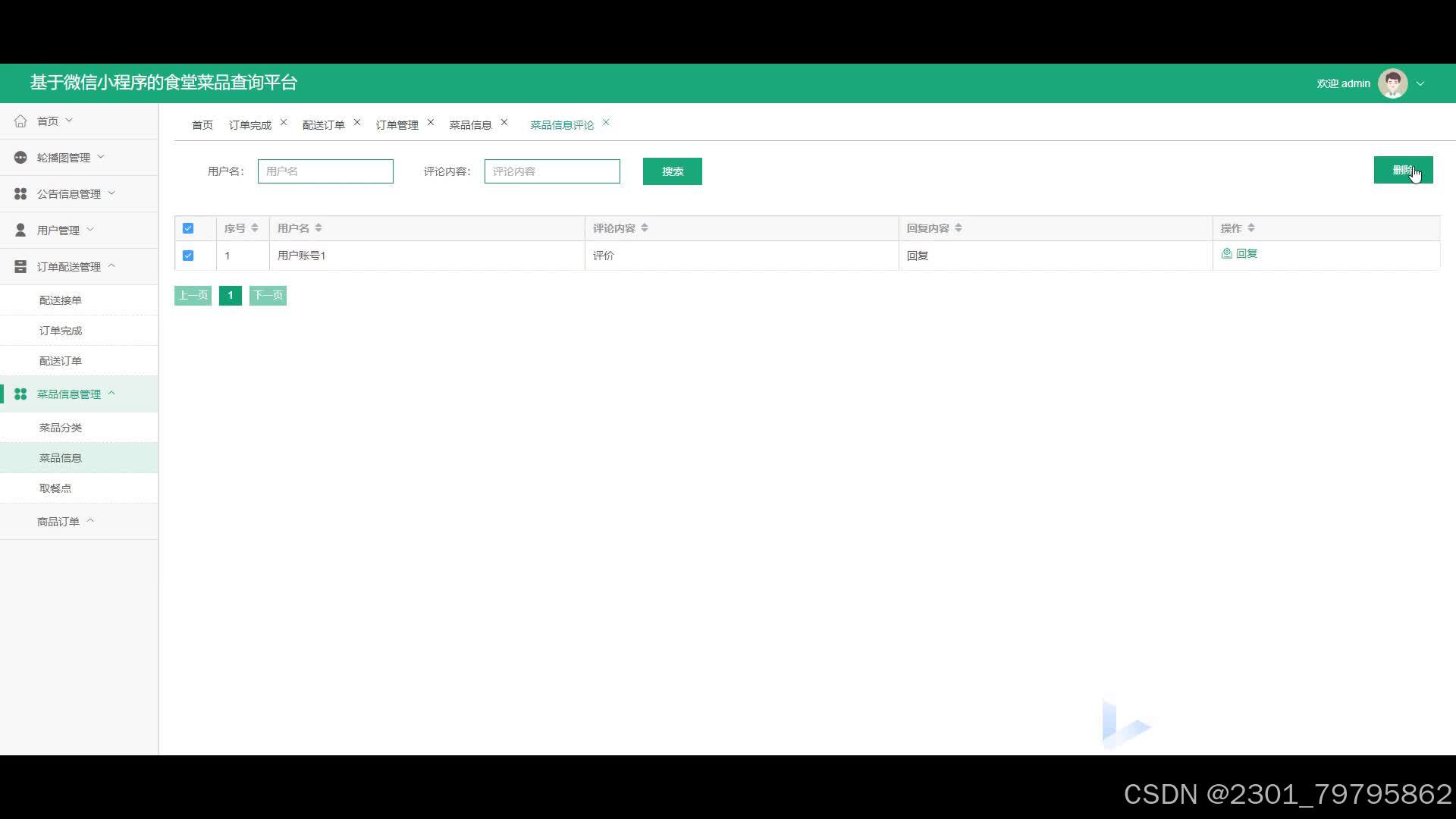Click the announcement management grid icon
The width and height of the screenshot is (1456, 819).
coord(20,194)
